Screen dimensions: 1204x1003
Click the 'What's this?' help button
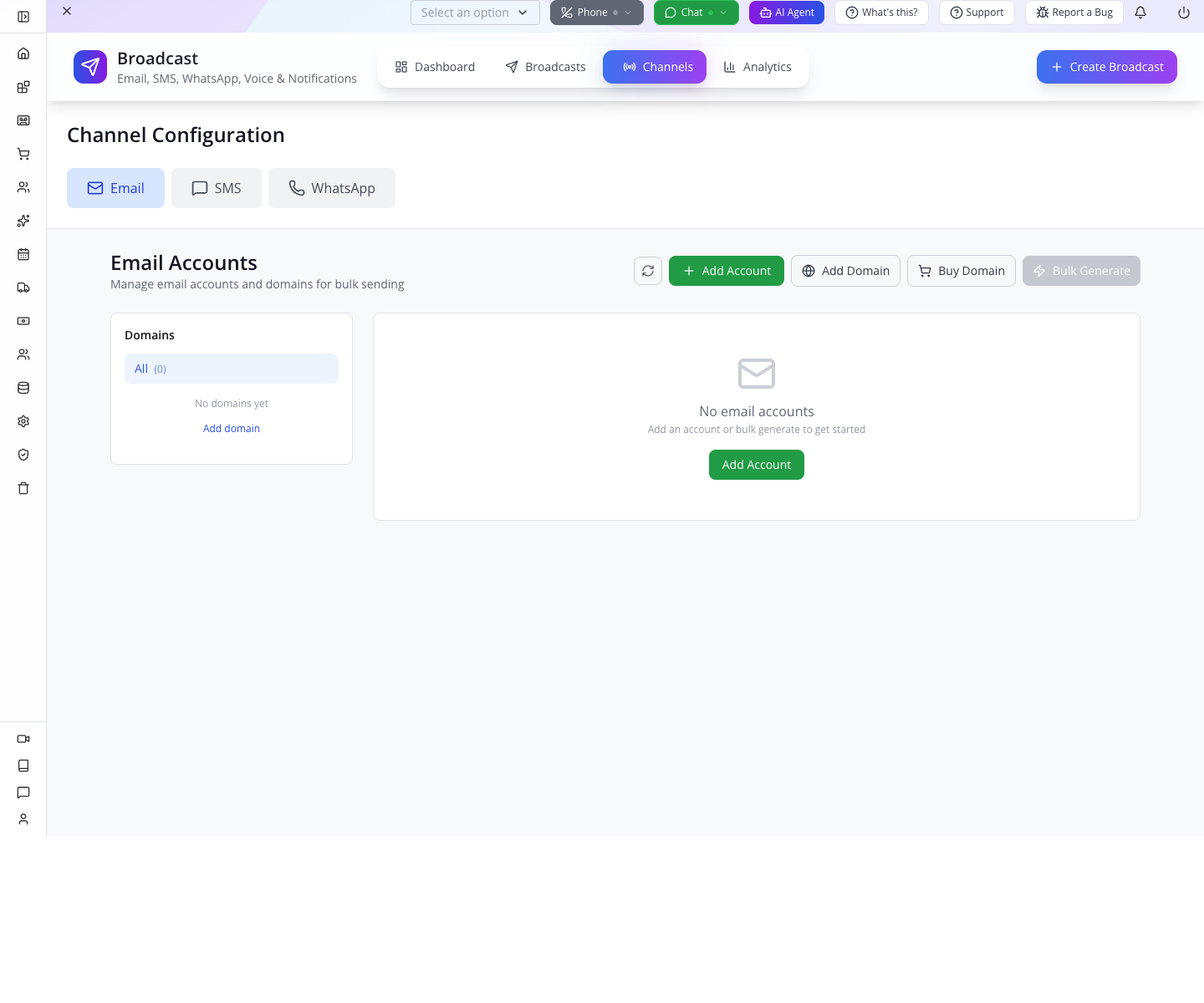[881, 13]
